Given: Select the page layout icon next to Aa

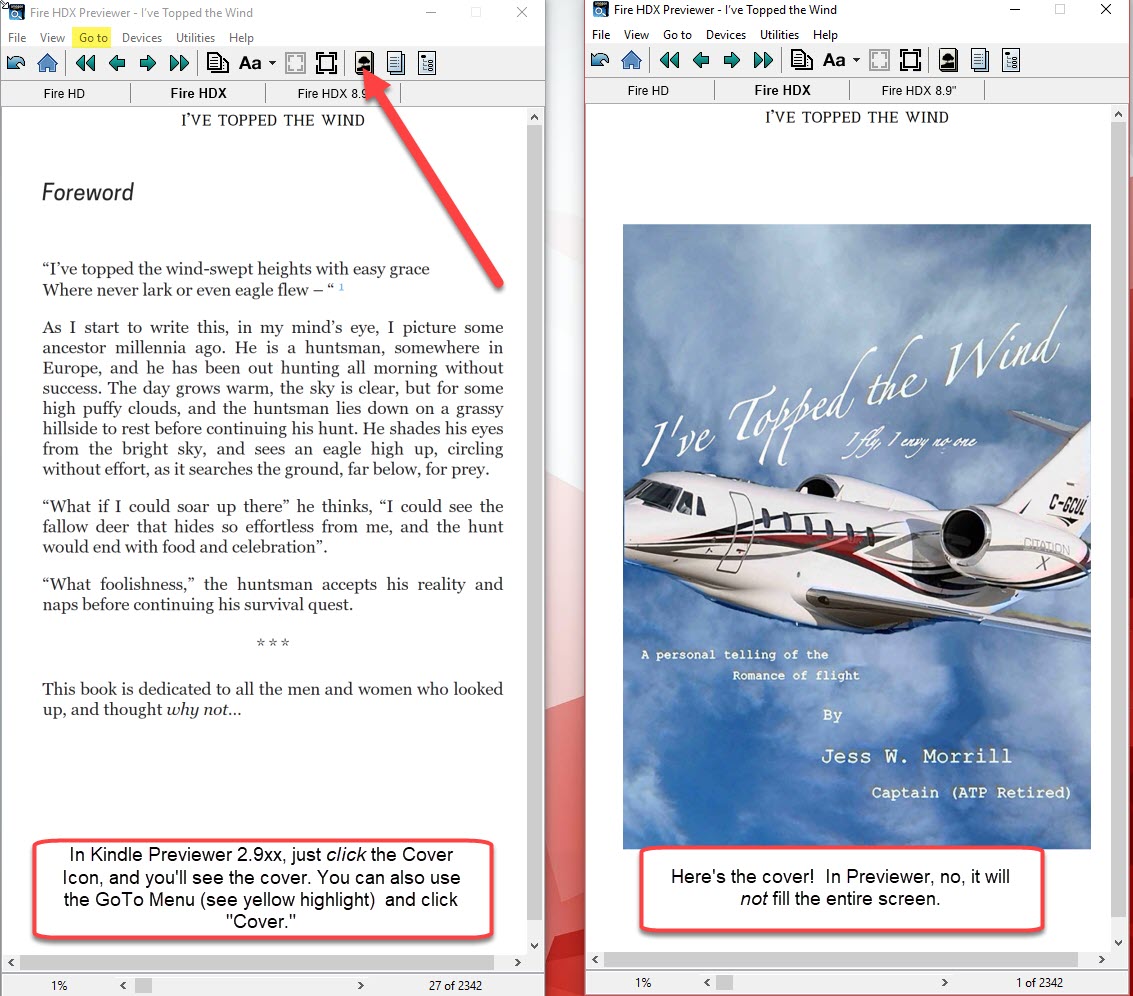Looking at the screenshot, I should (218, 62).
